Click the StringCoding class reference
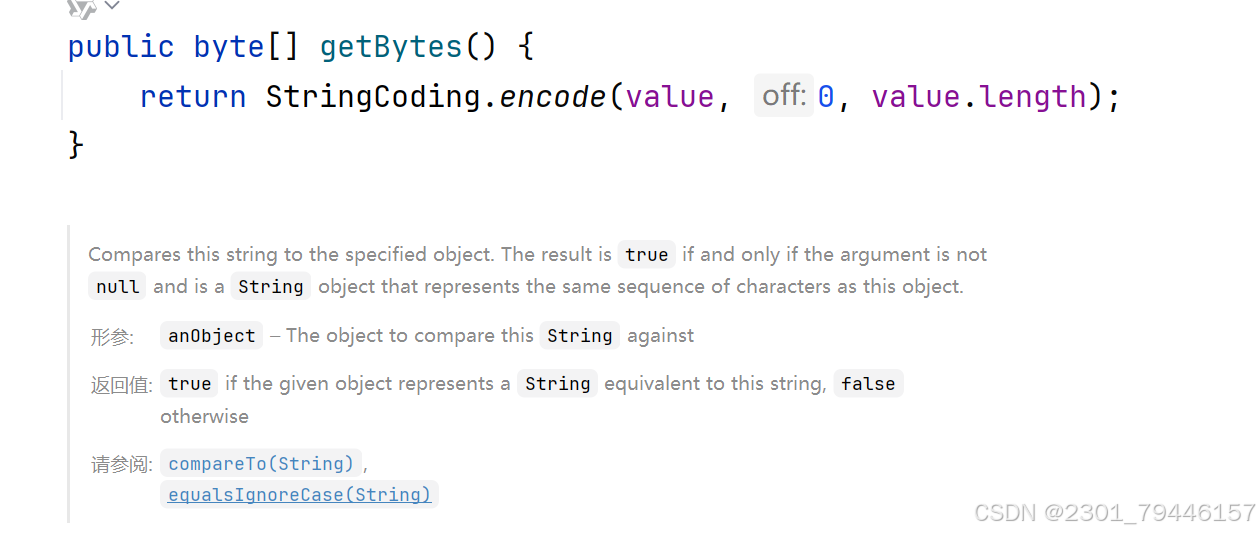This screenshot has width=1260, height=534. pyautogui.click(x=374, y=97)
